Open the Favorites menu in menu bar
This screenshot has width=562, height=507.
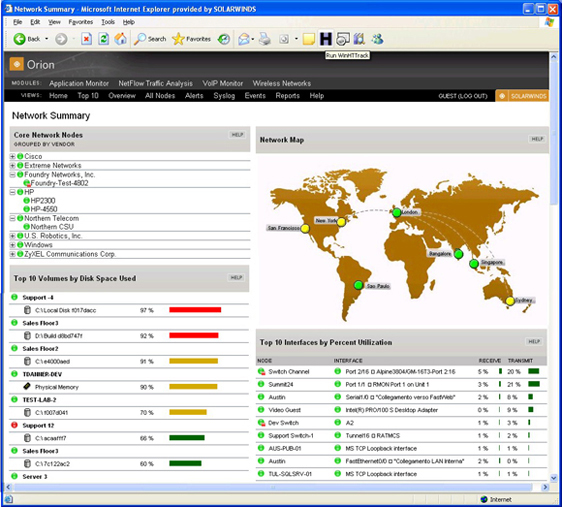pos(81,22)
